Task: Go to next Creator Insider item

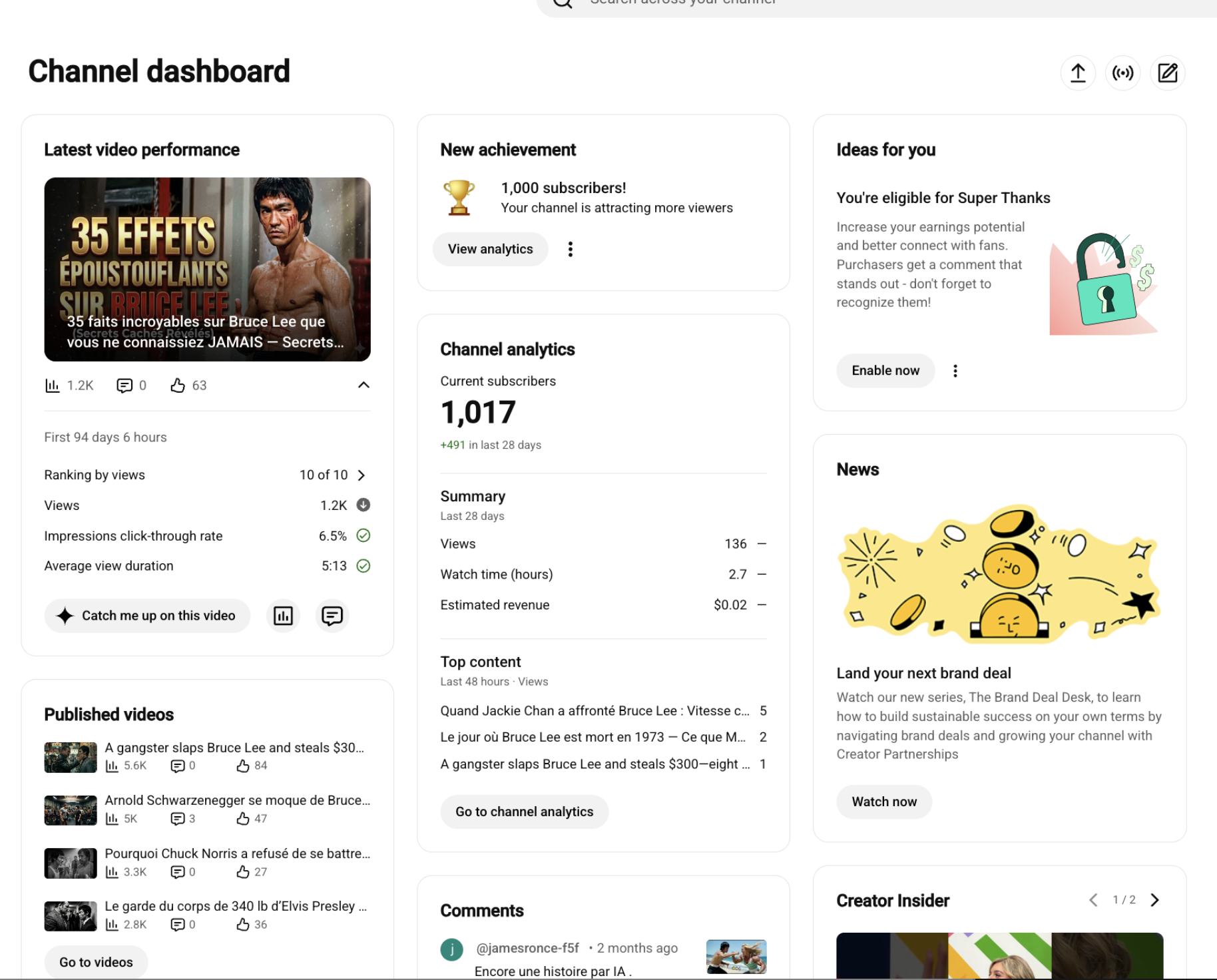Action: (x=1154, y=900)
